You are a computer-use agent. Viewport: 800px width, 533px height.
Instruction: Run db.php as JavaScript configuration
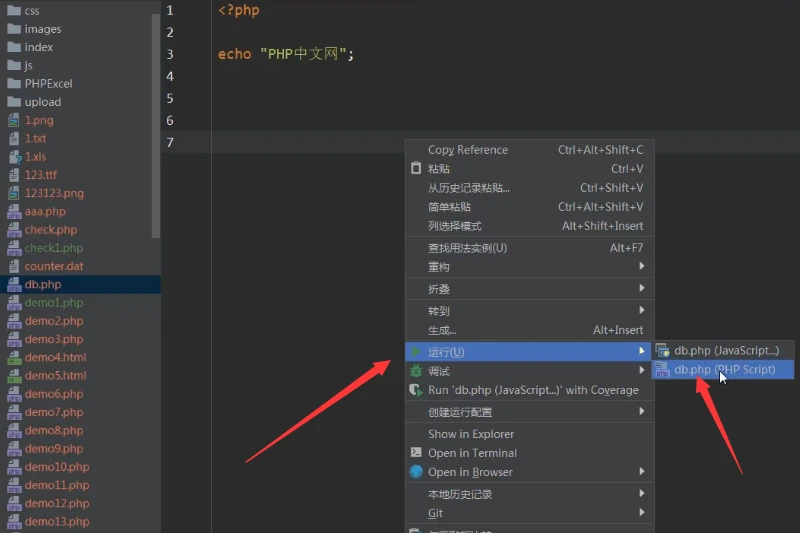coord(723,350)
